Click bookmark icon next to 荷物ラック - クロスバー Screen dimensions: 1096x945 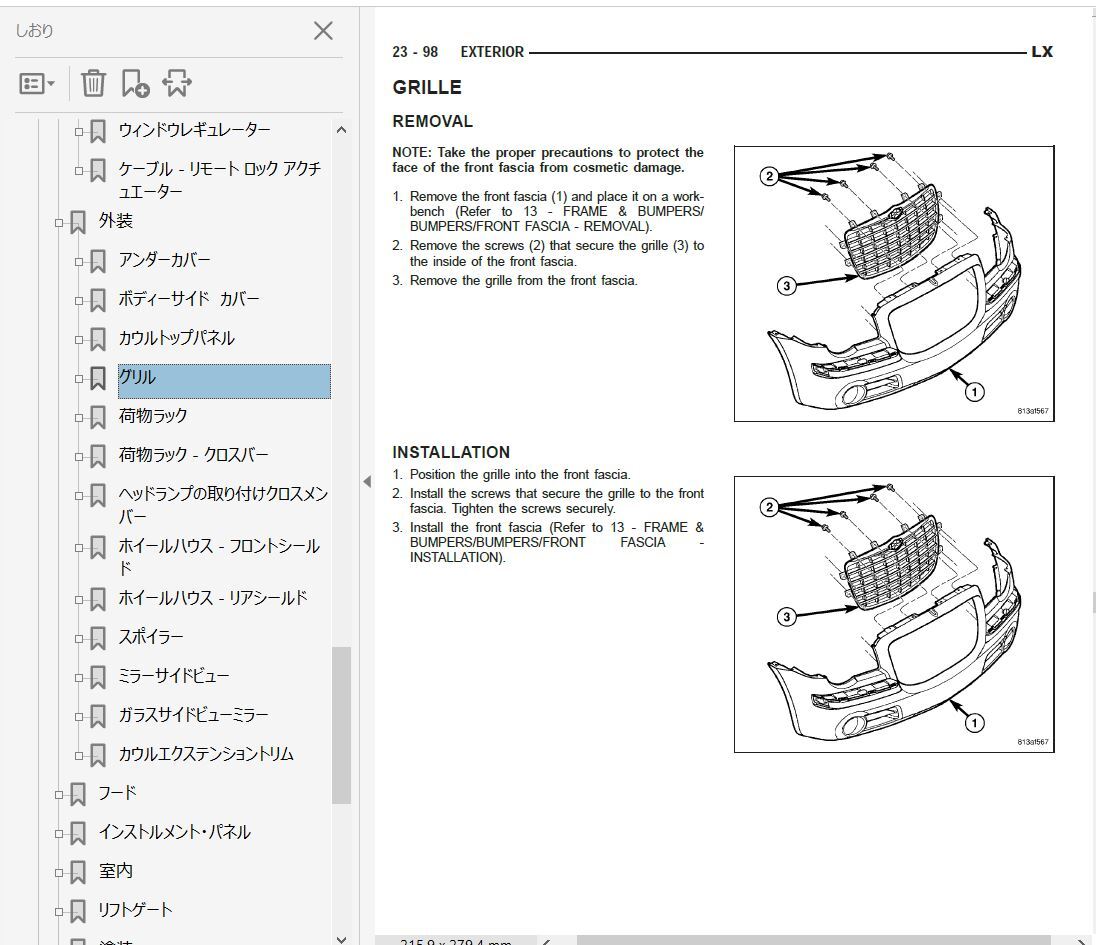coord(98,456)
